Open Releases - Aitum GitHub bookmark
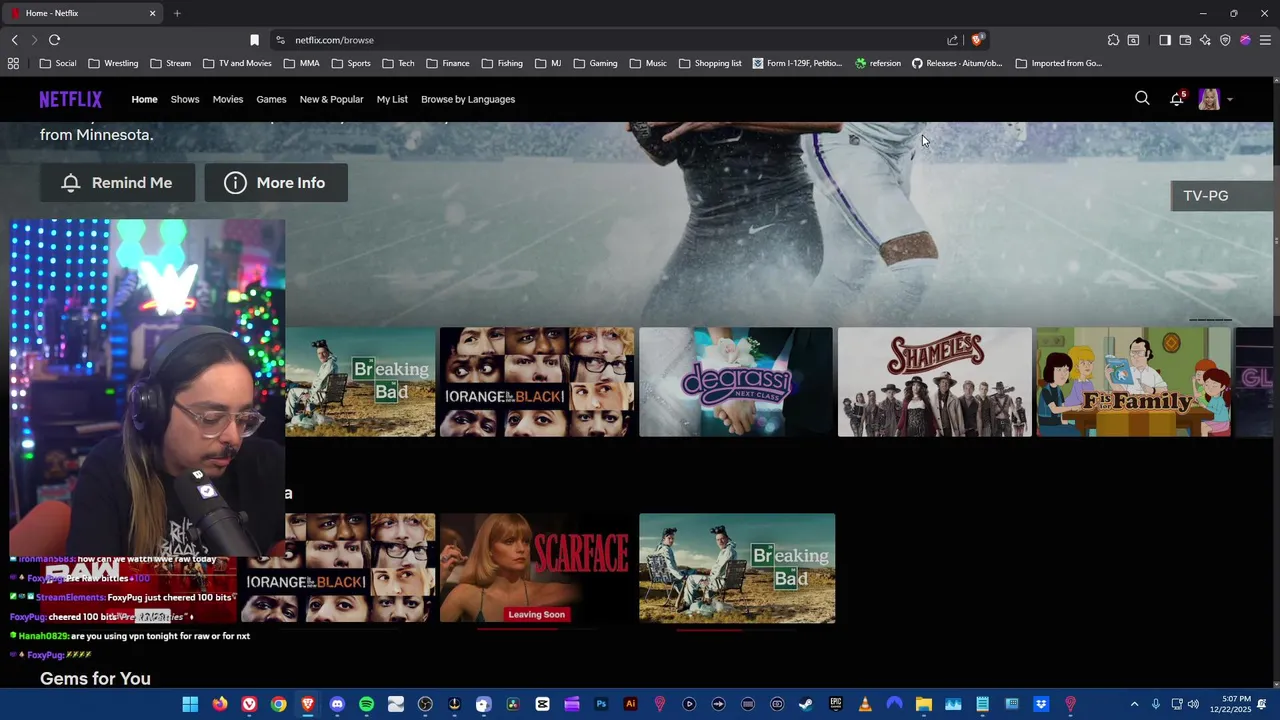The height and width of the screenshot is (720, 1280). (957, 63)
